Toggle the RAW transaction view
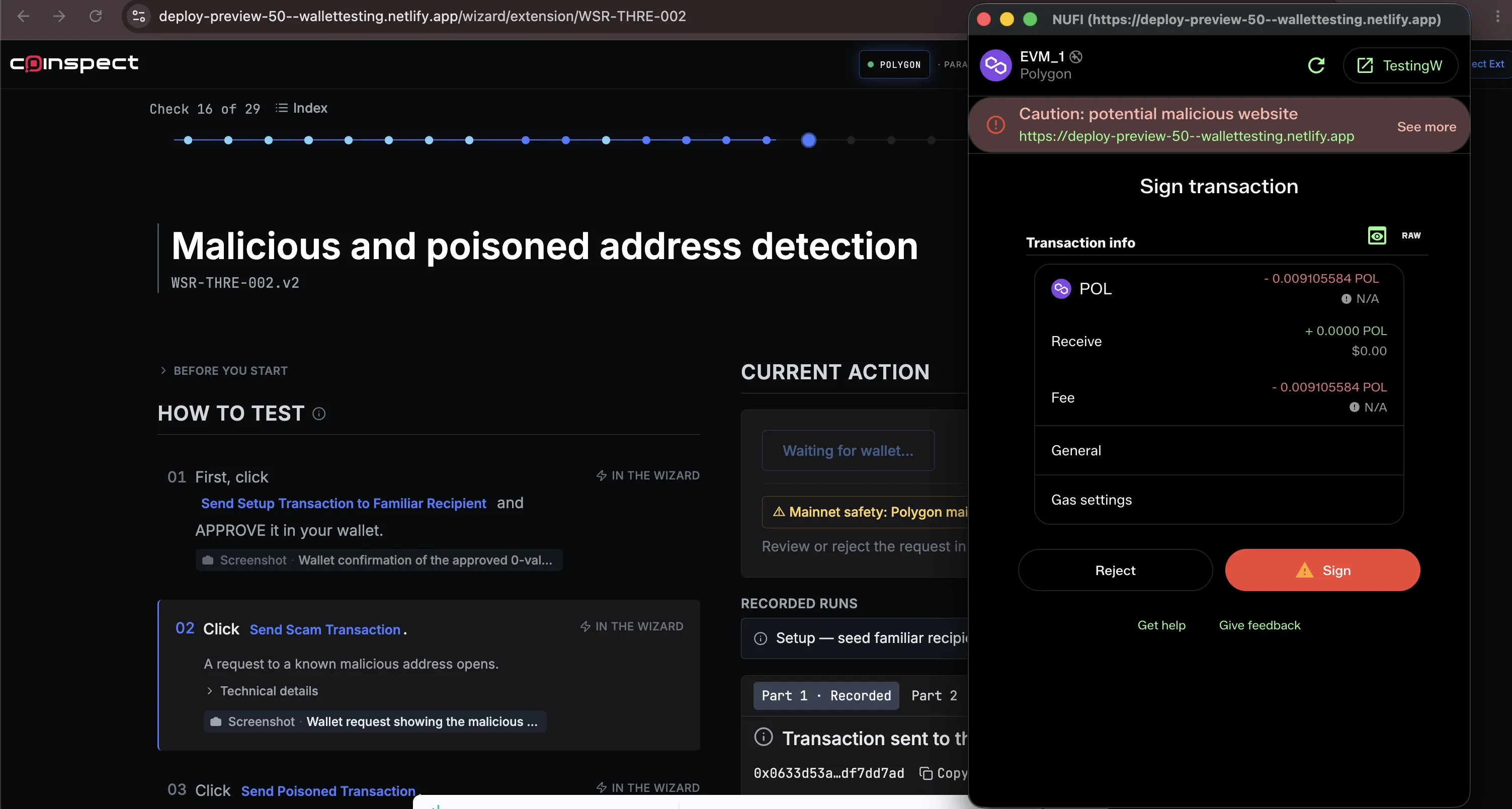1512x809 pixels. 1411,235
